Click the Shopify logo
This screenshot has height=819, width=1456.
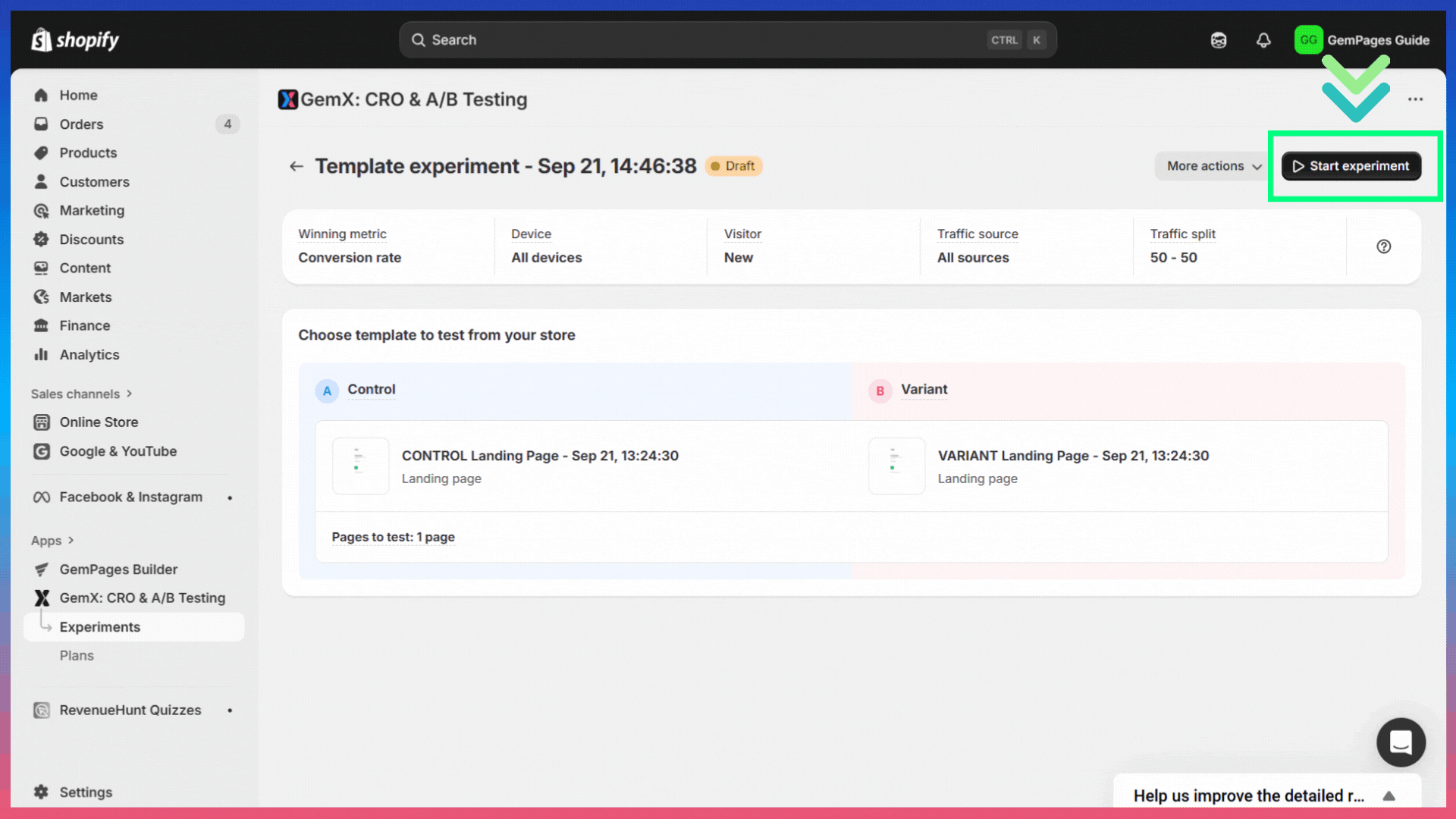tap(75, 40)
